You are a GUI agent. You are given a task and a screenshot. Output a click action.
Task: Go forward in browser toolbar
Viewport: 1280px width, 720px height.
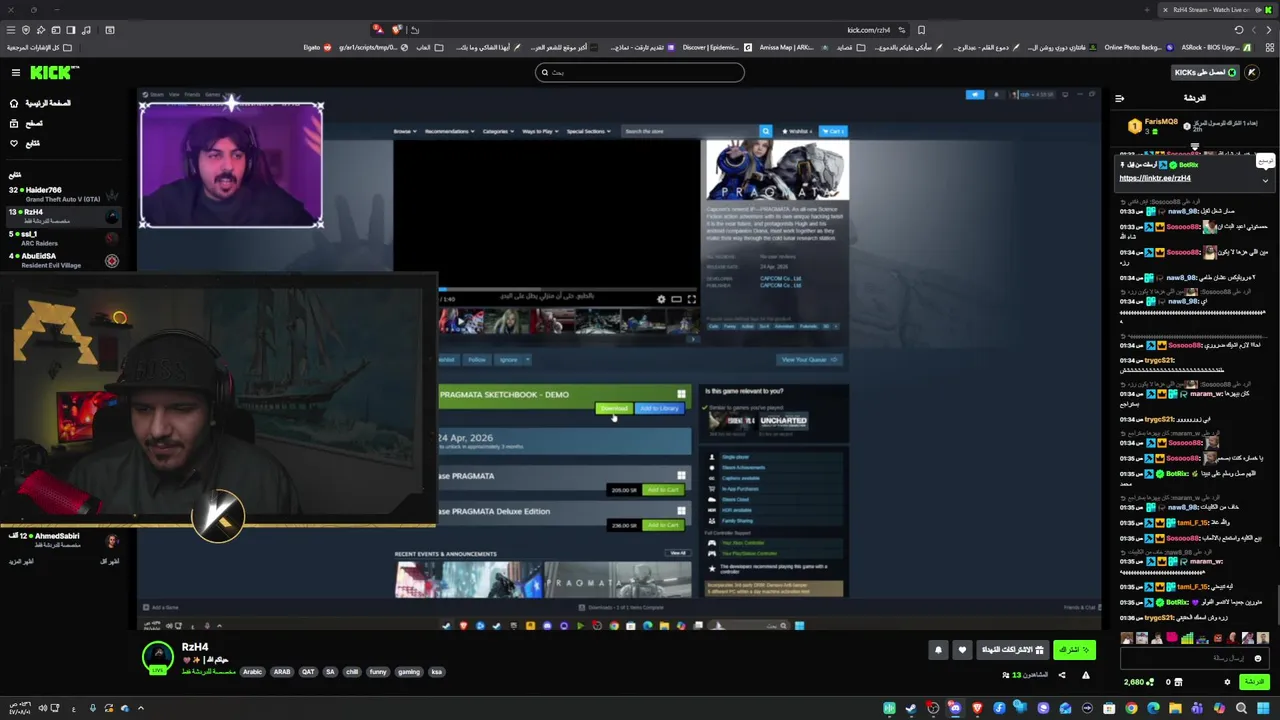tap(1254, 30)
